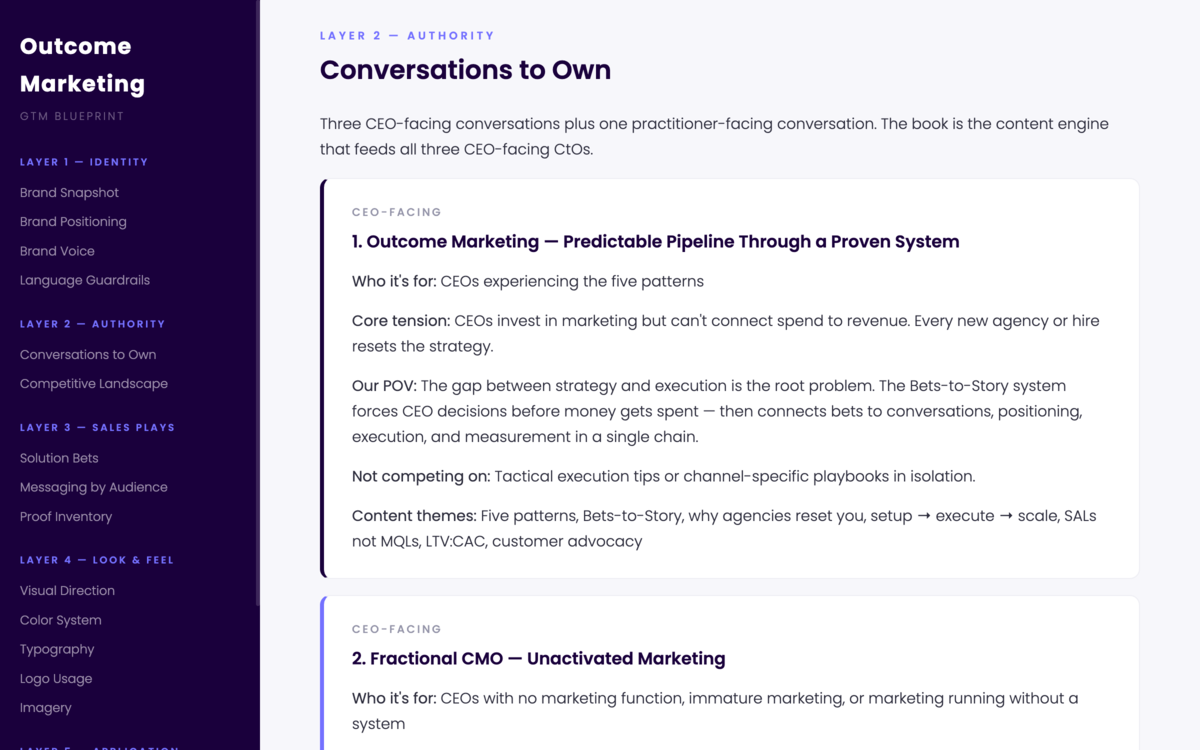Click the Outcome Marketing home title
Screen dimensions: 1200x750
point(82,64)
